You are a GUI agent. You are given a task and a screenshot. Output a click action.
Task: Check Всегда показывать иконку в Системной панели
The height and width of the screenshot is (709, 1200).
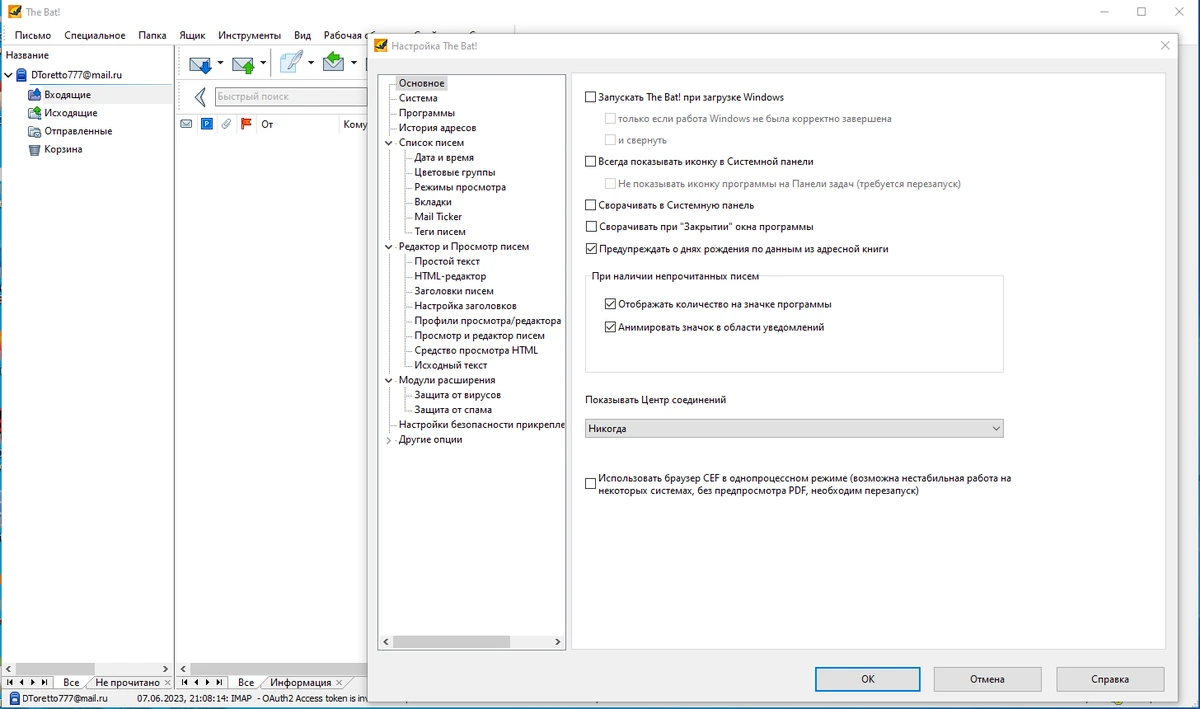coord(590,162)
